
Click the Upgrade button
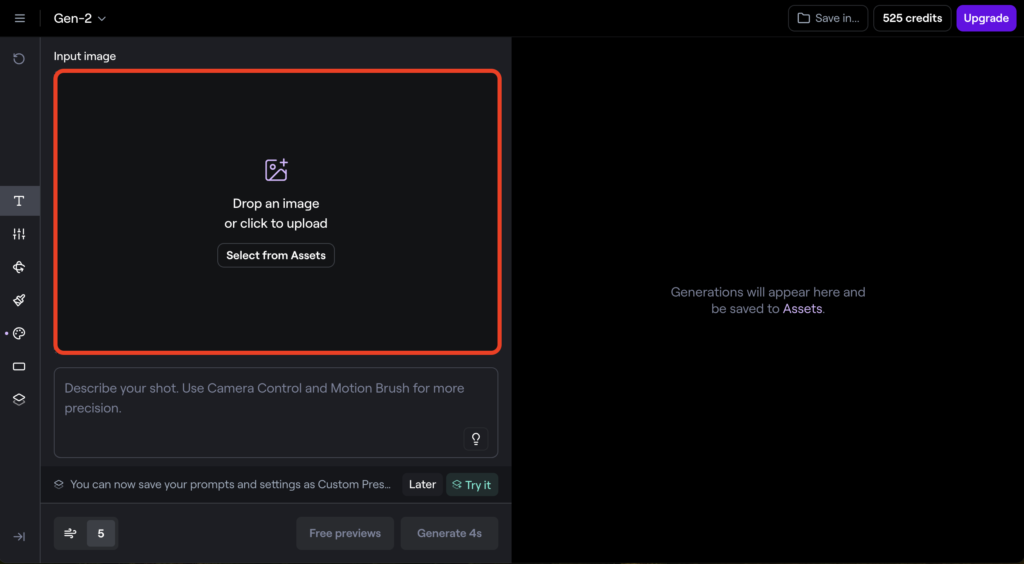click(985, 18)
